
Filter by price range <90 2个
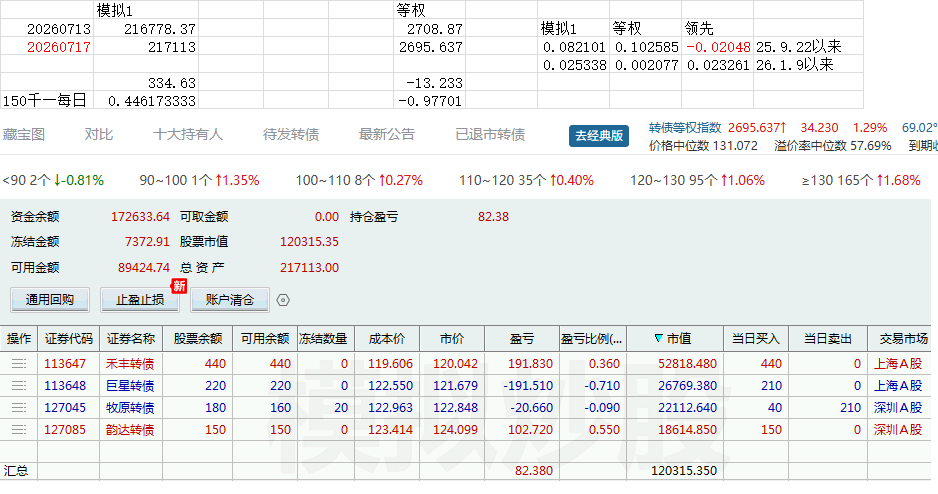tap(53, 181)
